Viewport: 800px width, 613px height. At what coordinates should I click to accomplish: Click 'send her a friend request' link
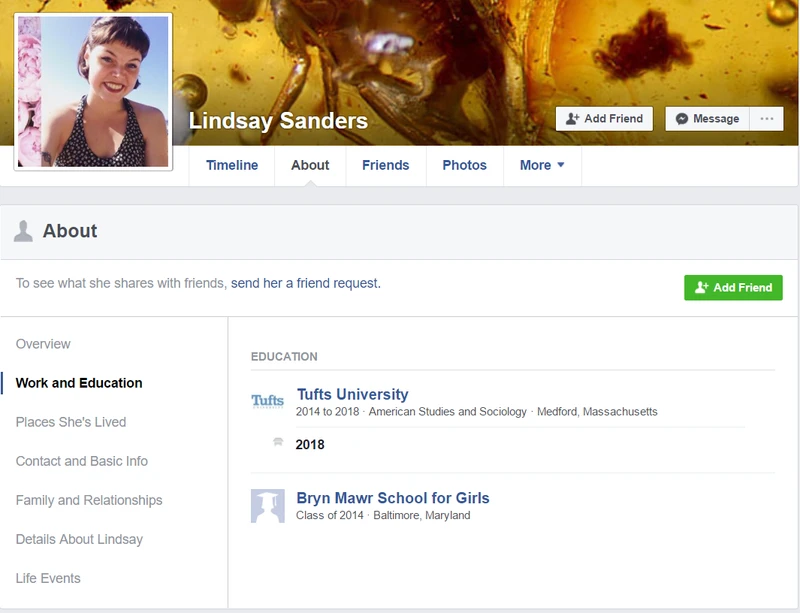click(306, 283)
